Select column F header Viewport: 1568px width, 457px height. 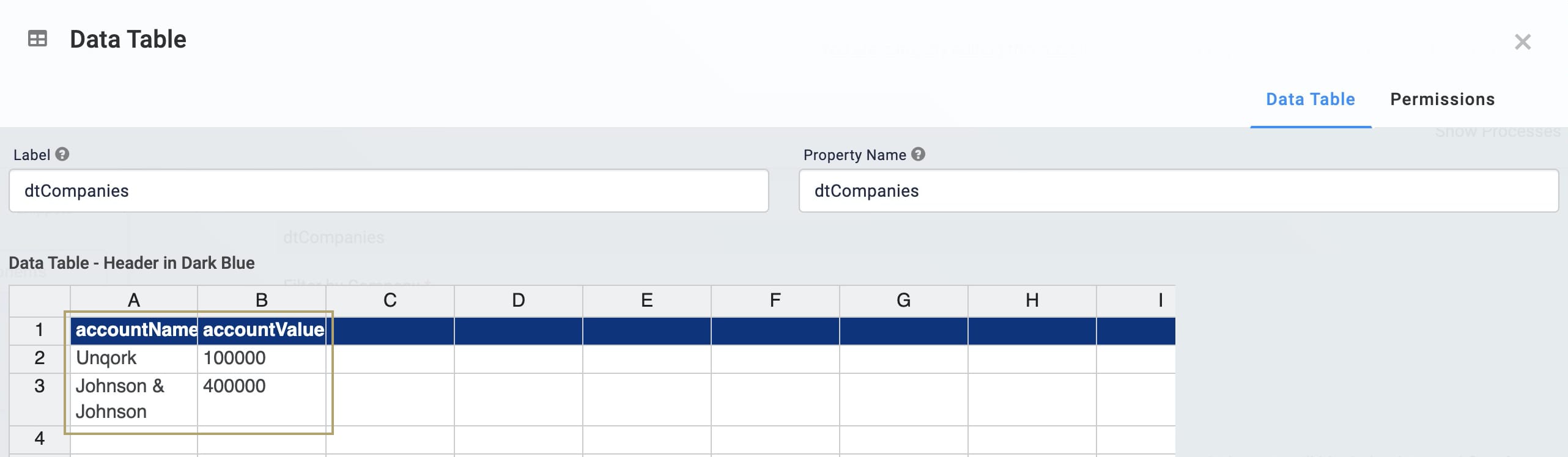(775, 301)
